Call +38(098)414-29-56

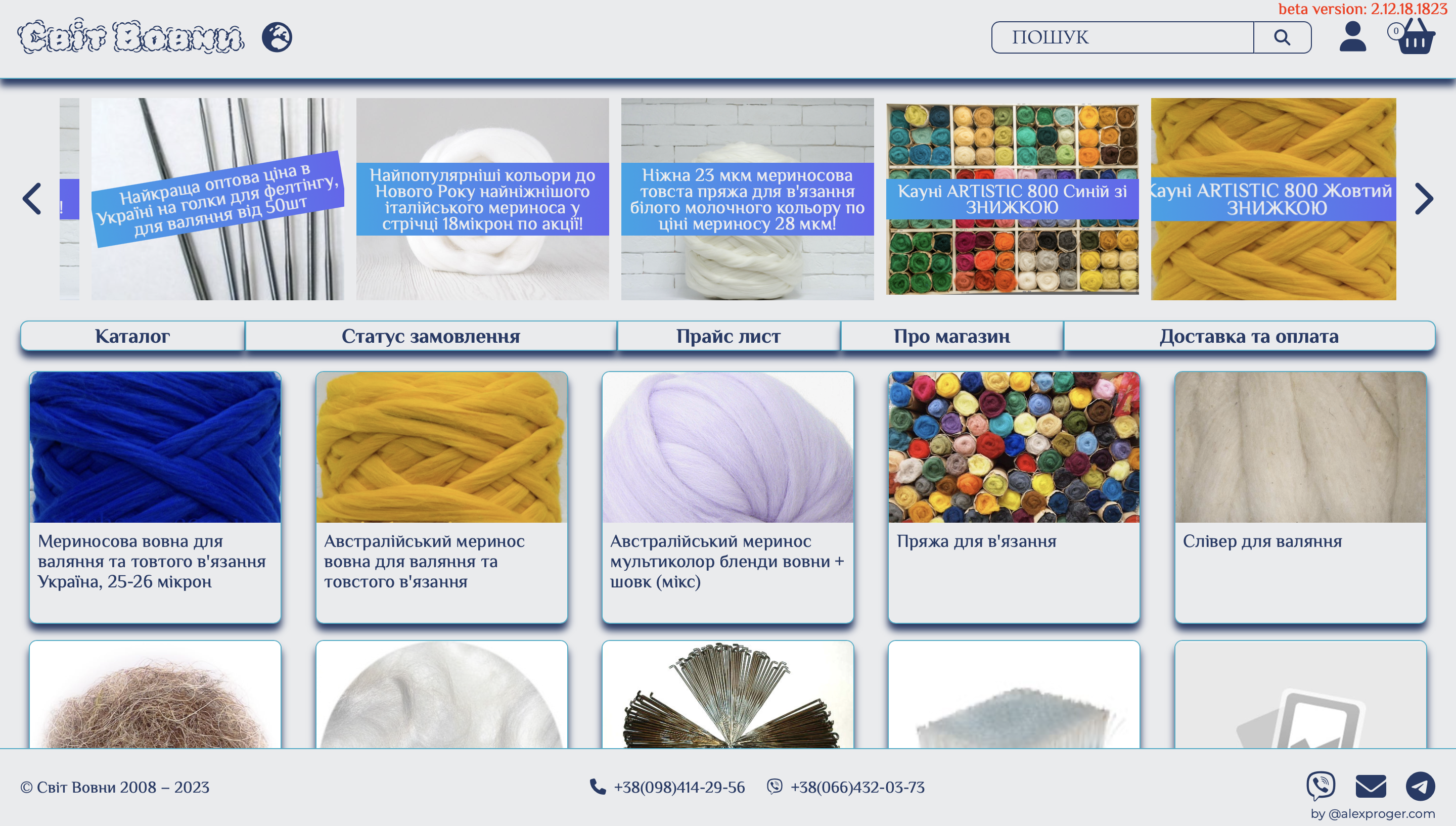(679, 788)
